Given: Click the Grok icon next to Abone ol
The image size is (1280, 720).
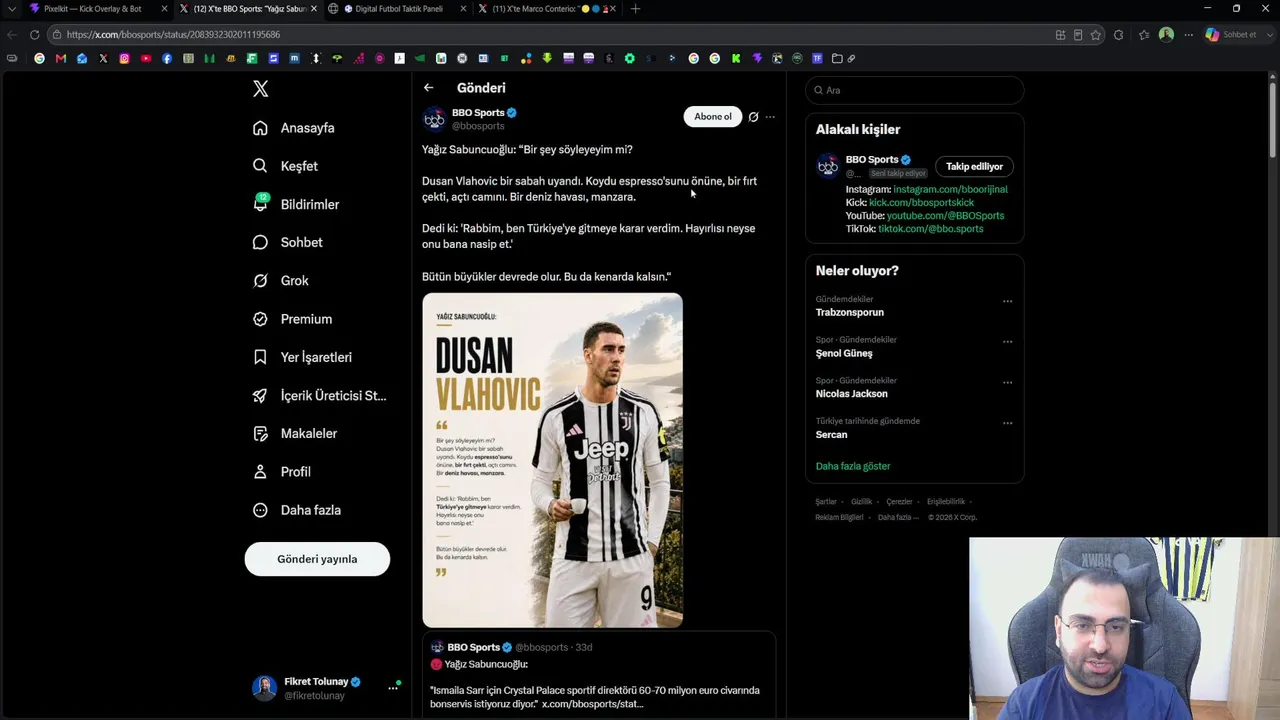Looking at the screenshot, I should point(753,117).
